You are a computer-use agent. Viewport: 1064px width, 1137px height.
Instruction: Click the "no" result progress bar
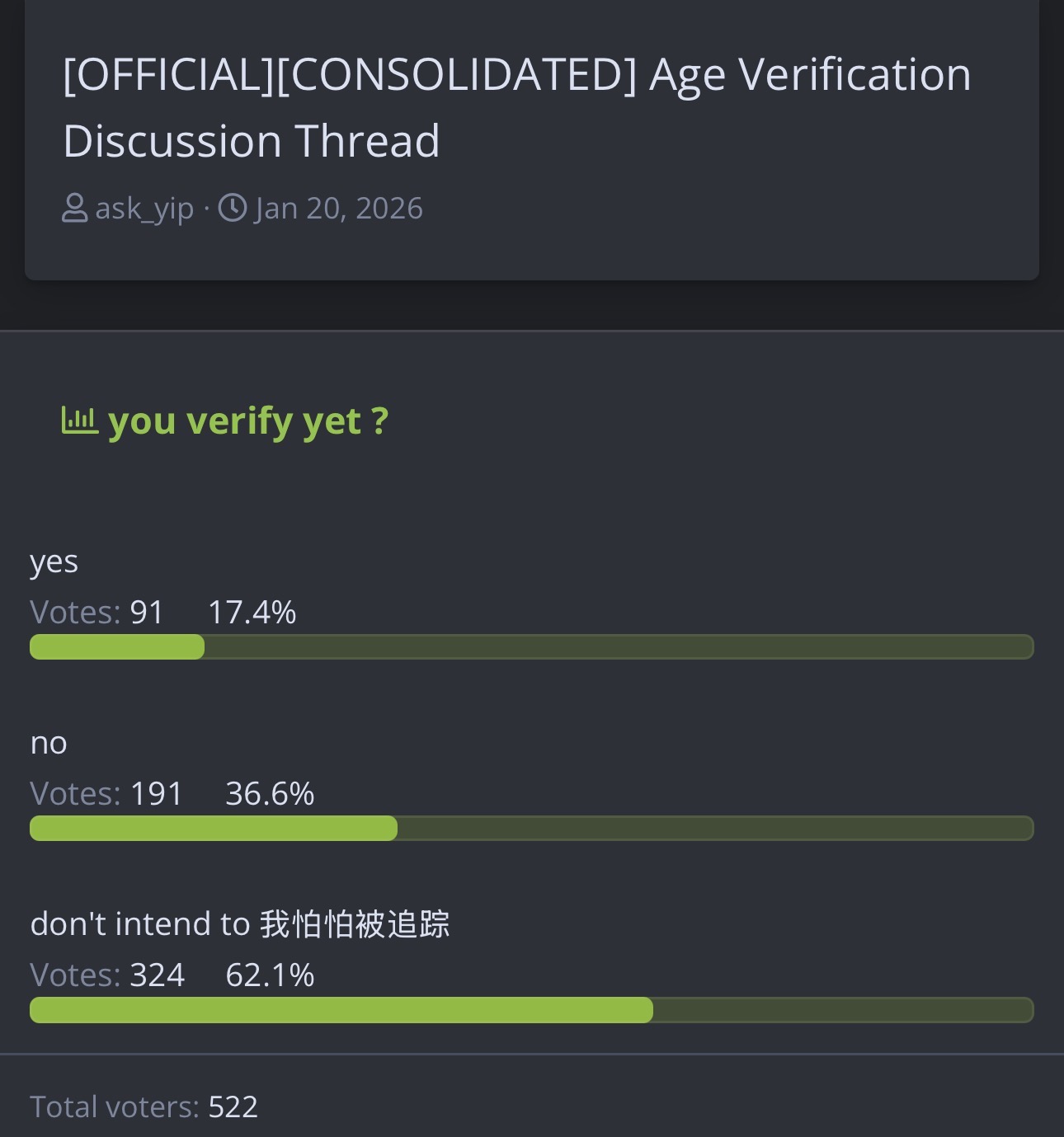coord(531,829)
